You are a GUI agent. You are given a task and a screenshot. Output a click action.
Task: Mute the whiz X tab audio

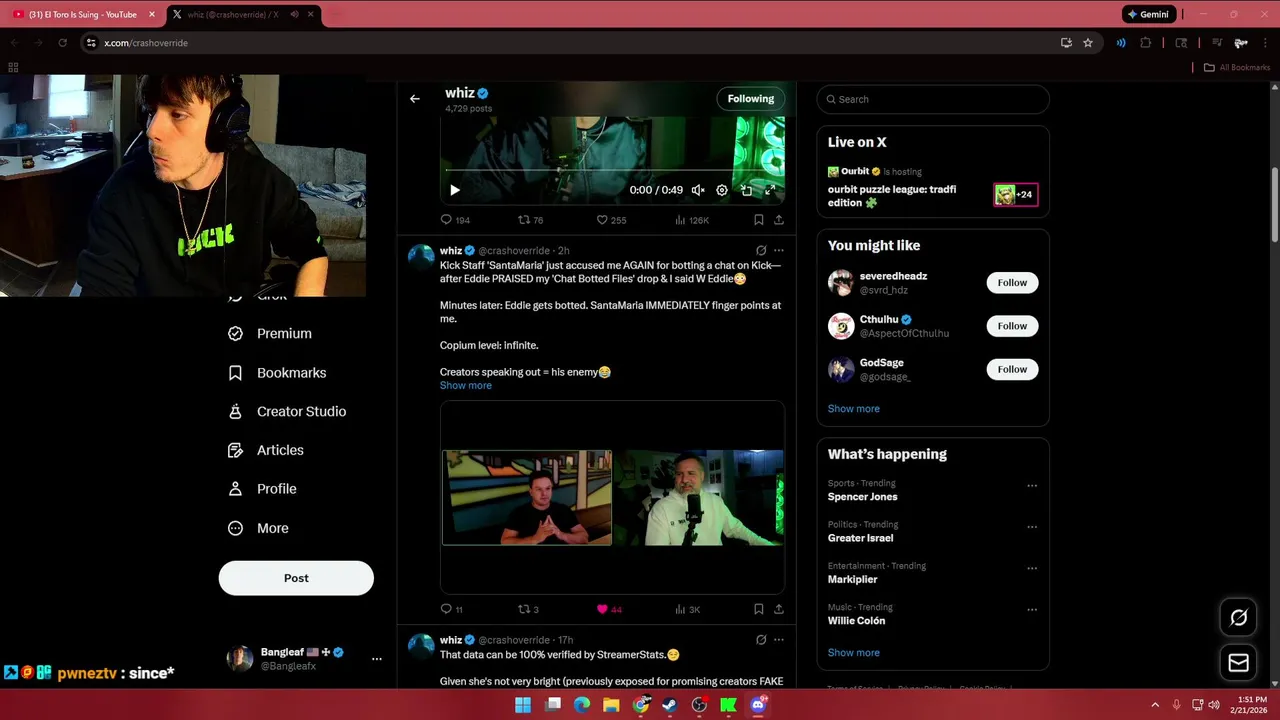[294, 14]
